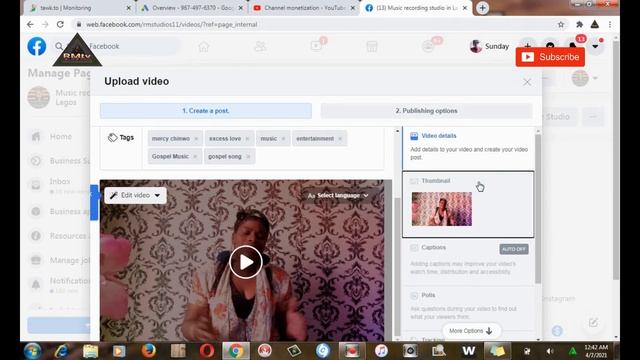Open the Sunday profile link
This screenshot has width=640, height=360.
tap(489, 47)
